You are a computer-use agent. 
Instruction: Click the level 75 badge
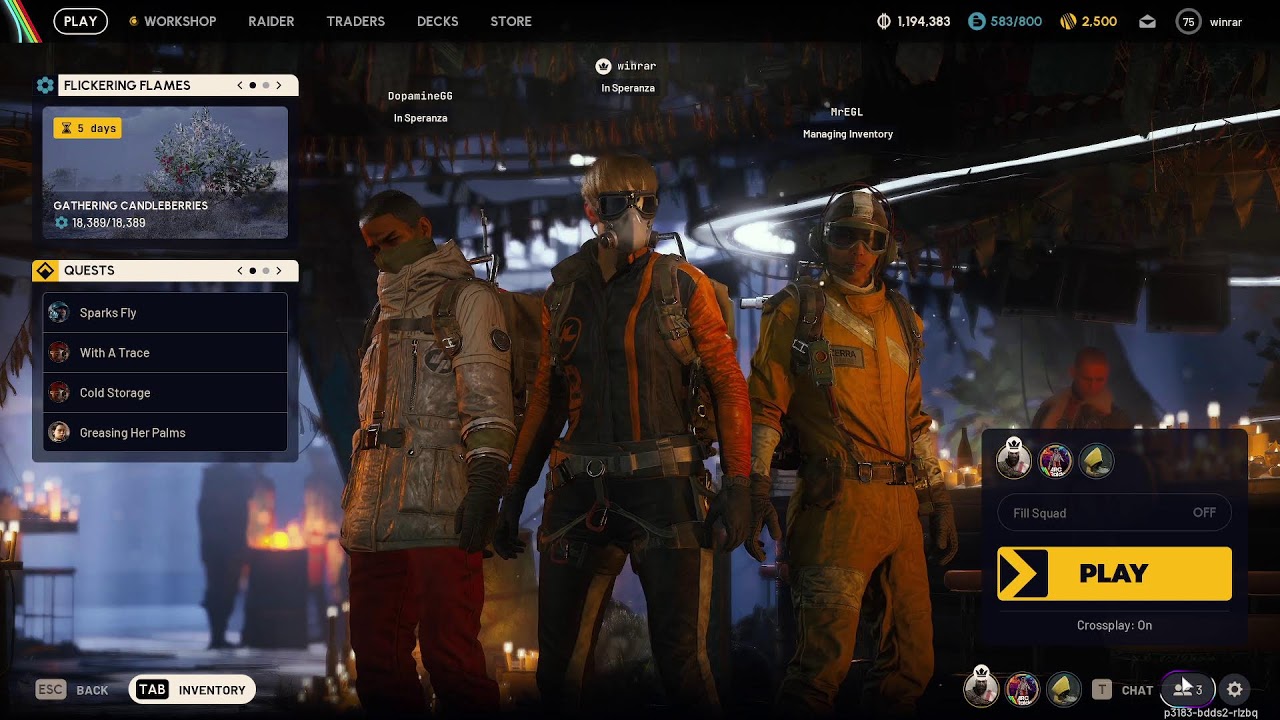coord(1188,21)
